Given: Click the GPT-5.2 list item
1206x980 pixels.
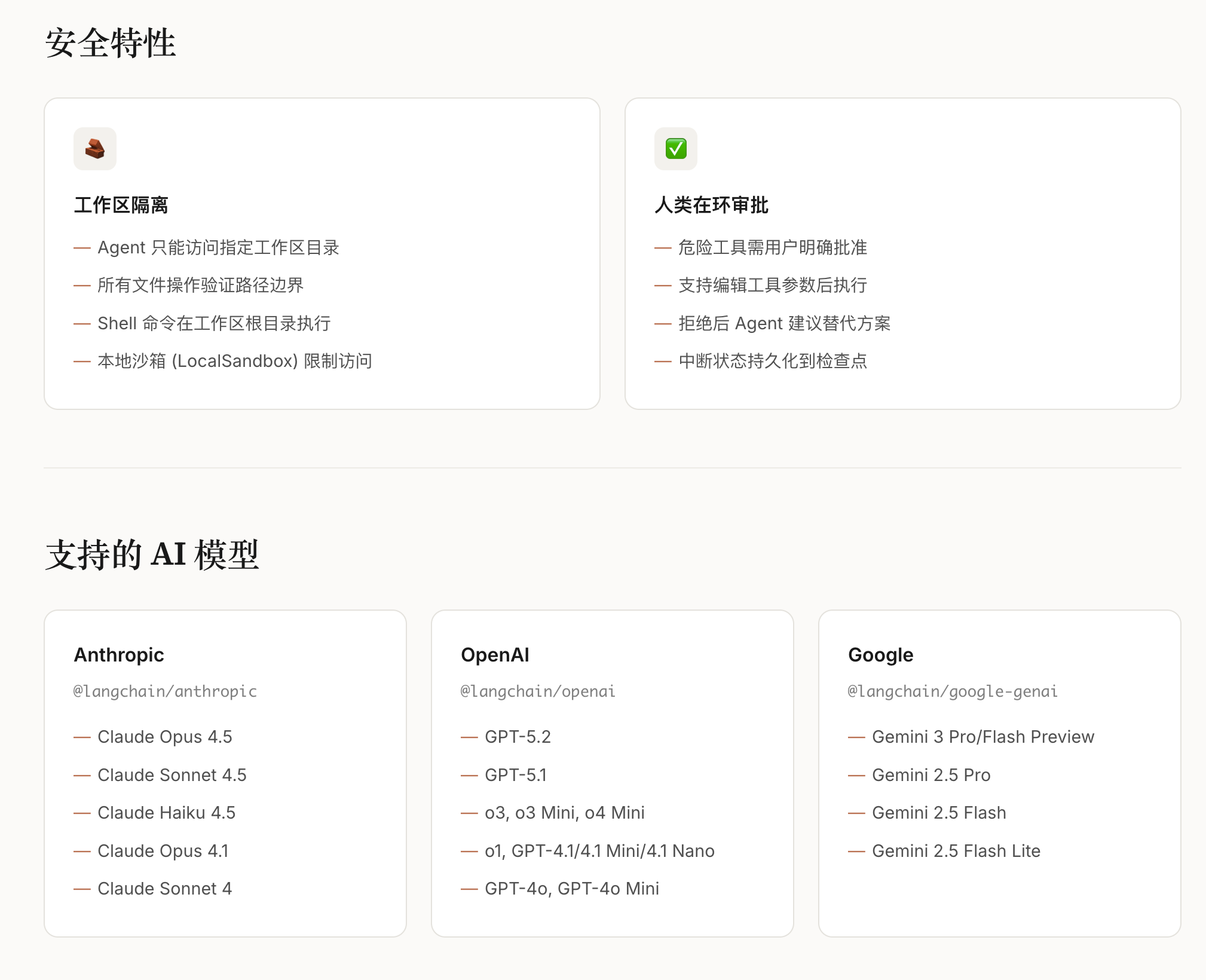Looking at the screenshot, I should pyautogui.click(x=518, y=737).
